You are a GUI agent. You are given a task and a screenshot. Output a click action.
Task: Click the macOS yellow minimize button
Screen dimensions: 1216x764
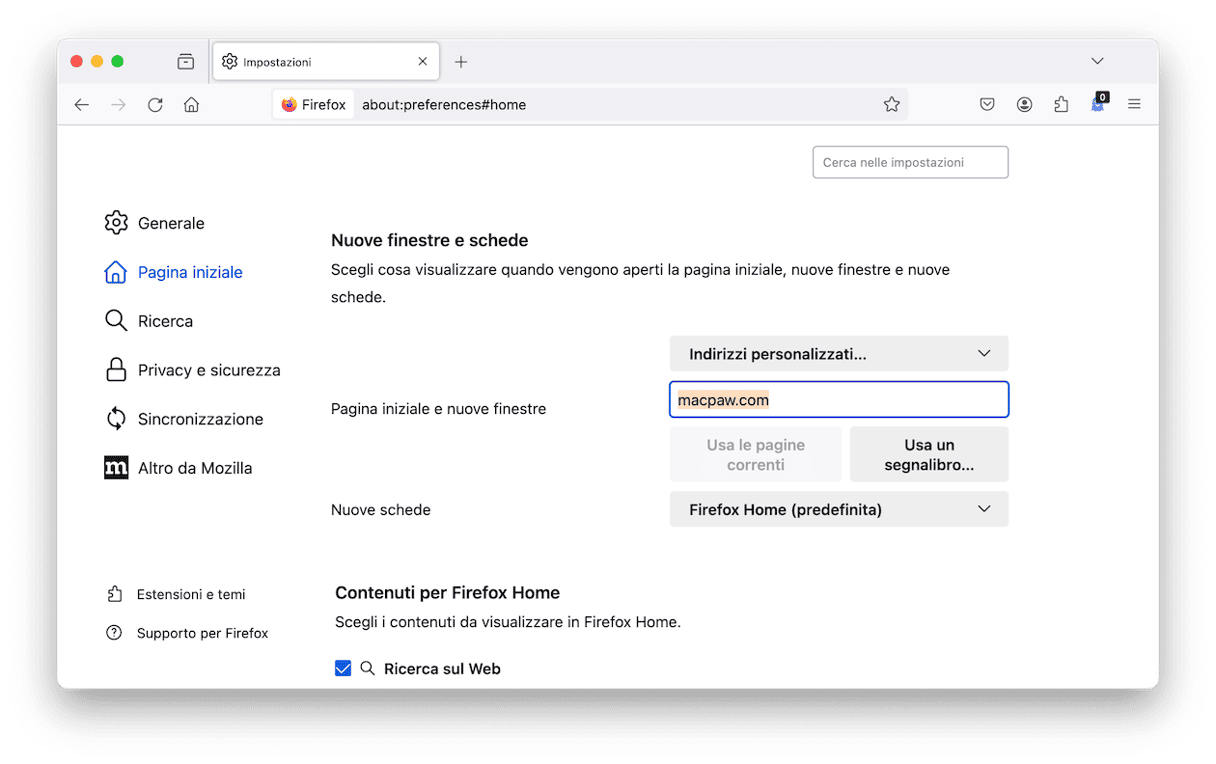(97, 62)
